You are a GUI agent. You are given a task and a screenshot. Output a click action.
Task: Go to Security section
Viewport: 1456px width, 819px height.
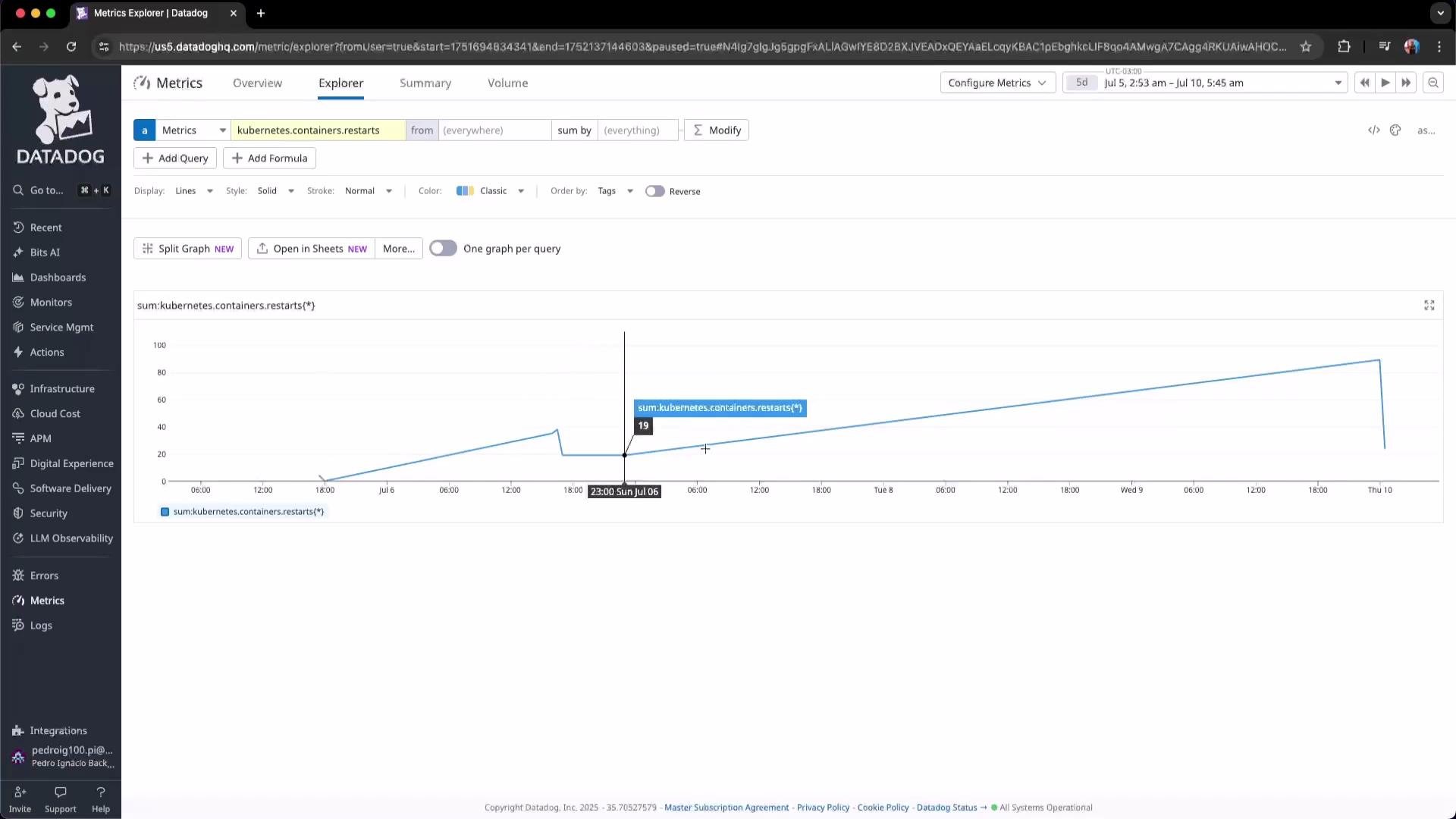click(49, 514)
